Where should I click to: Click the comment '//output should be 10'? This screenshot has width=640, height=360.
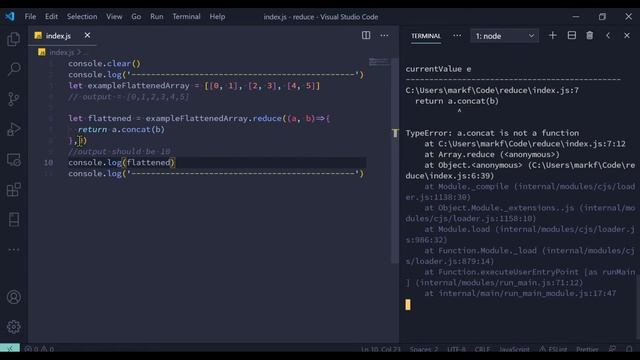(119, 151)
